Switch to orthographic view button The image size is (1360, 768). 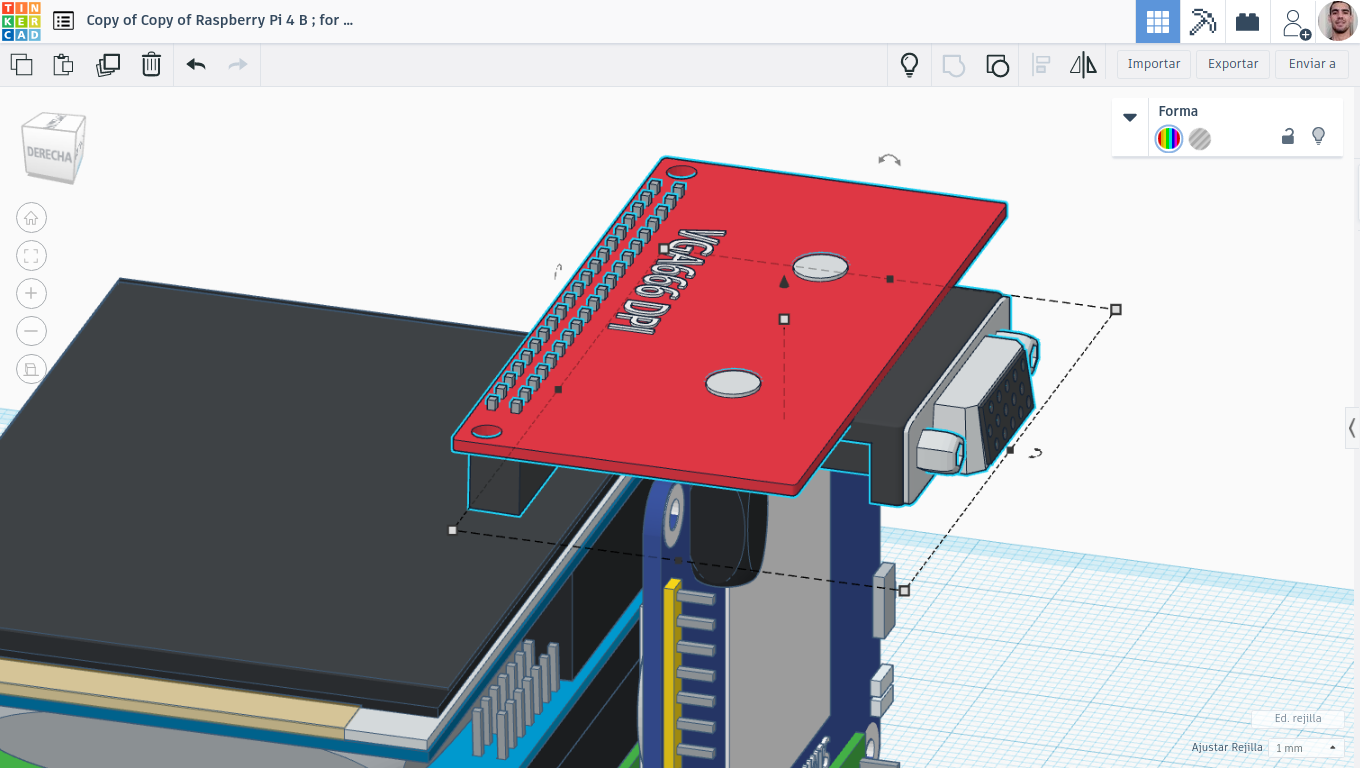(x=31, y=369)
